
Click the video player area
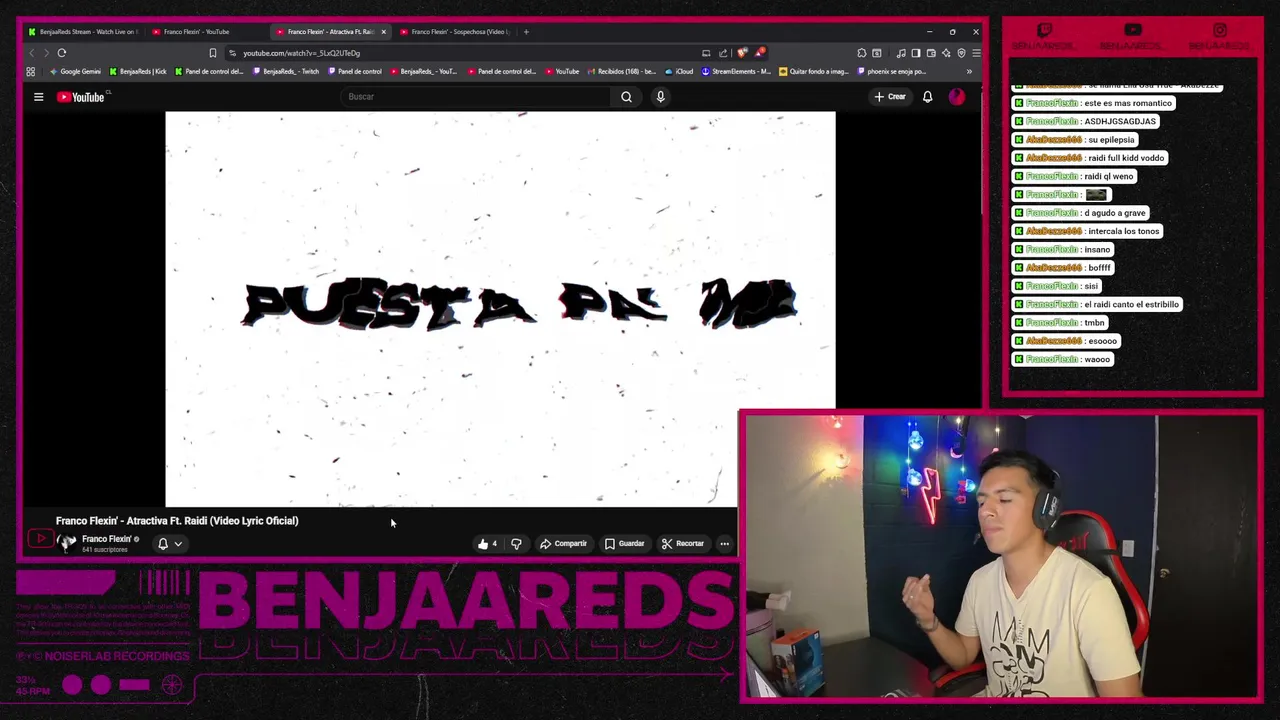500,309
